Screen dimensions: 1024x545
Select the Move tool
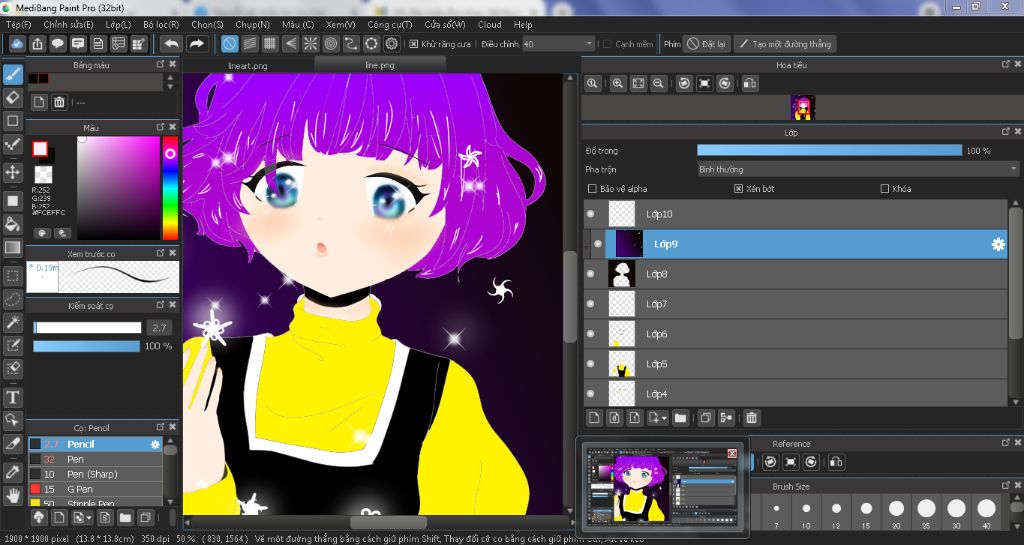pyautogui.click(x=13, y=172)
